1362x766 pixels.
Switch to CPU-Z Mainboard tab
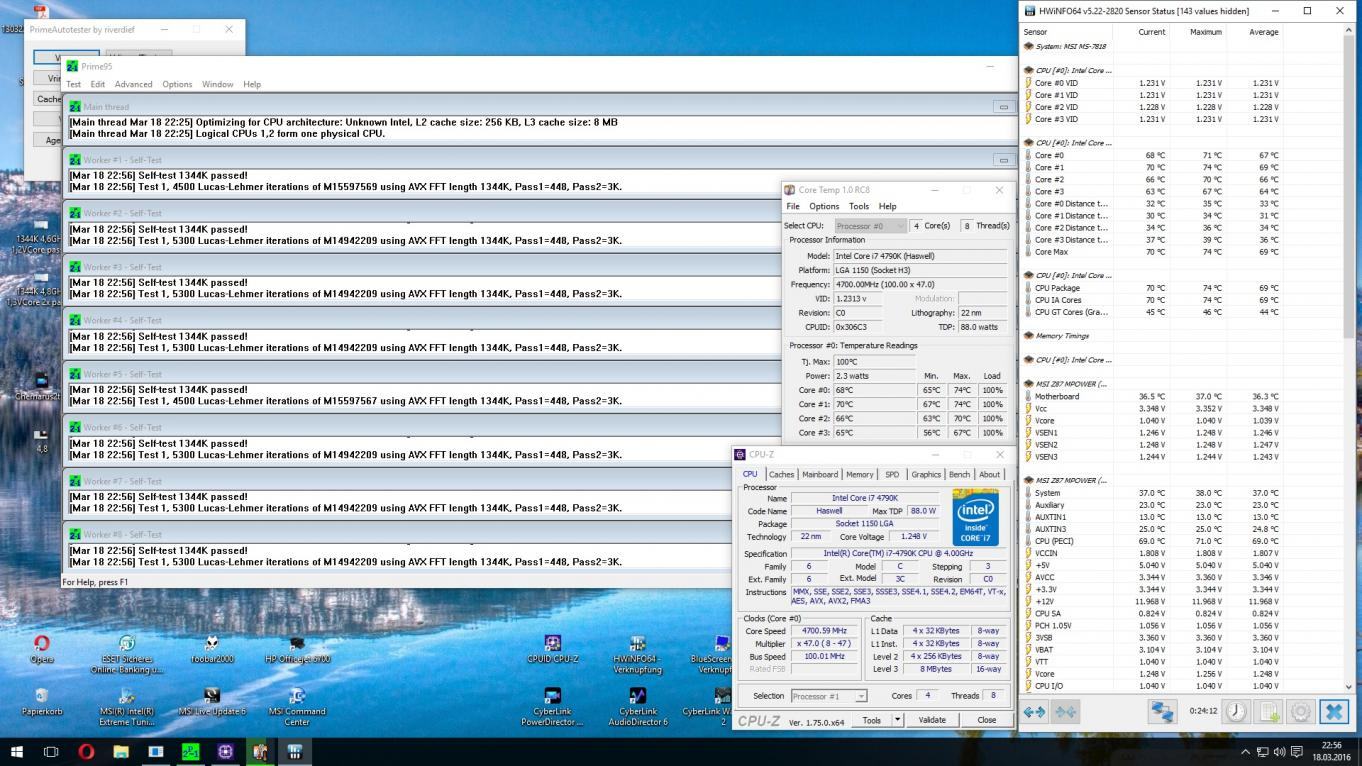click(x=820, y=474)
